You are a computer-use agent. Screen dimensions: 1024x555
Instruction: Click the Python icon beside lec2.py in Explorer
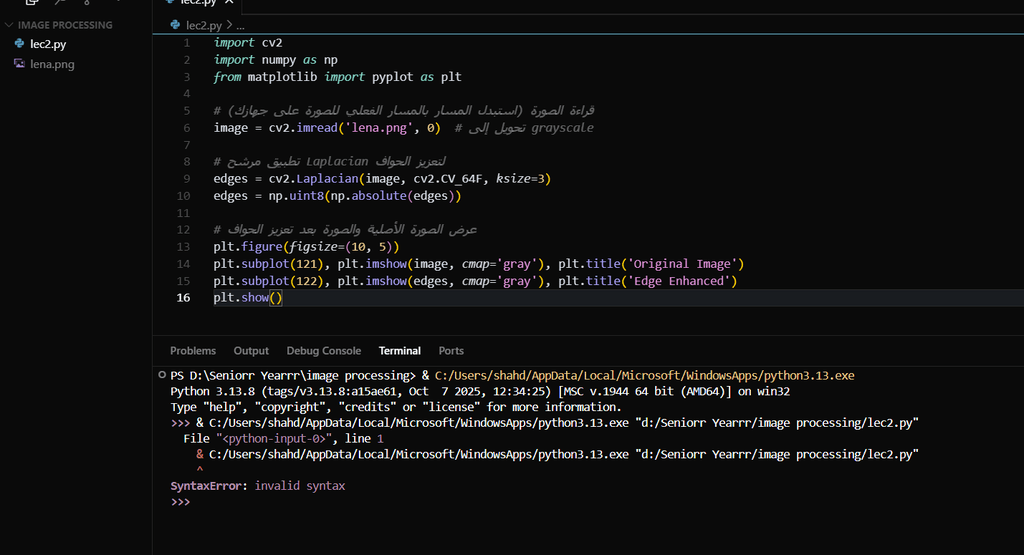point(19,44)
